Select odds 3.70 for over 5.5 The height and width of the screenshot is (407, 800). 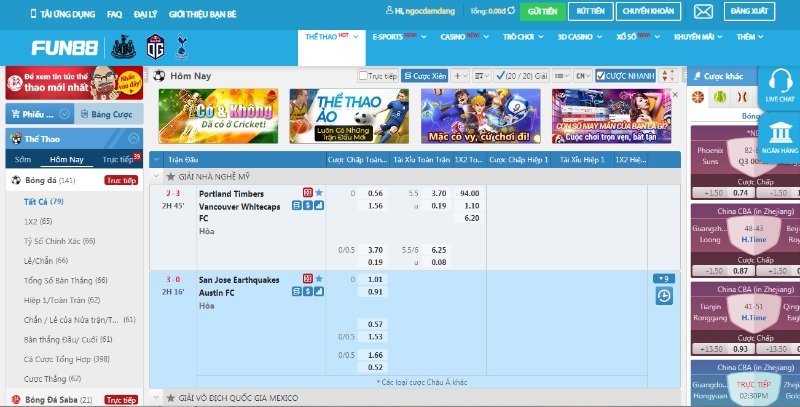coord(438,193)
